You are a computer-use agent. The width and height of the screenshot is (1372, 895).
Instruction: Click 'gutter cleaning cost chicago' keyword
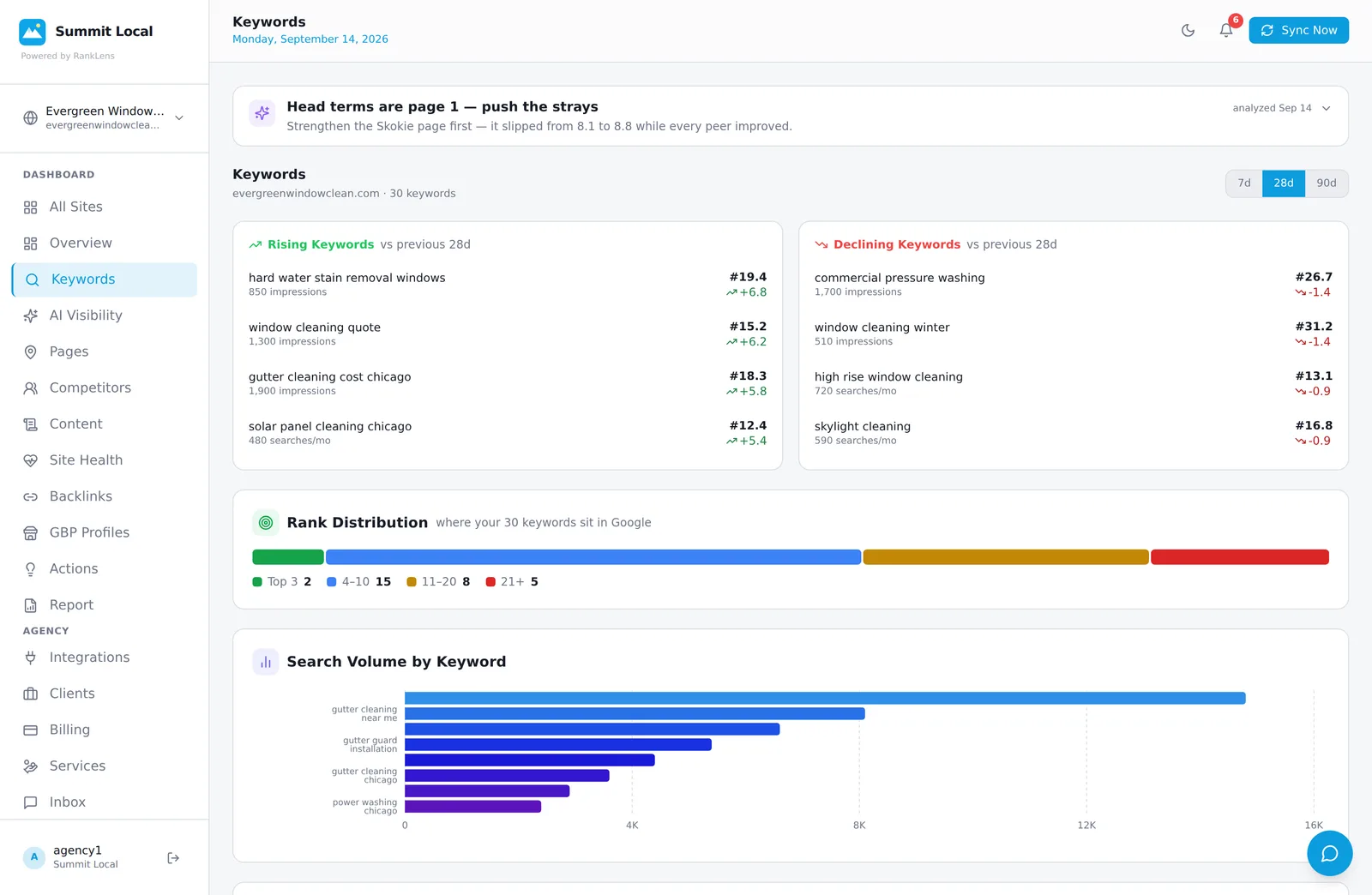coord(330,377)
